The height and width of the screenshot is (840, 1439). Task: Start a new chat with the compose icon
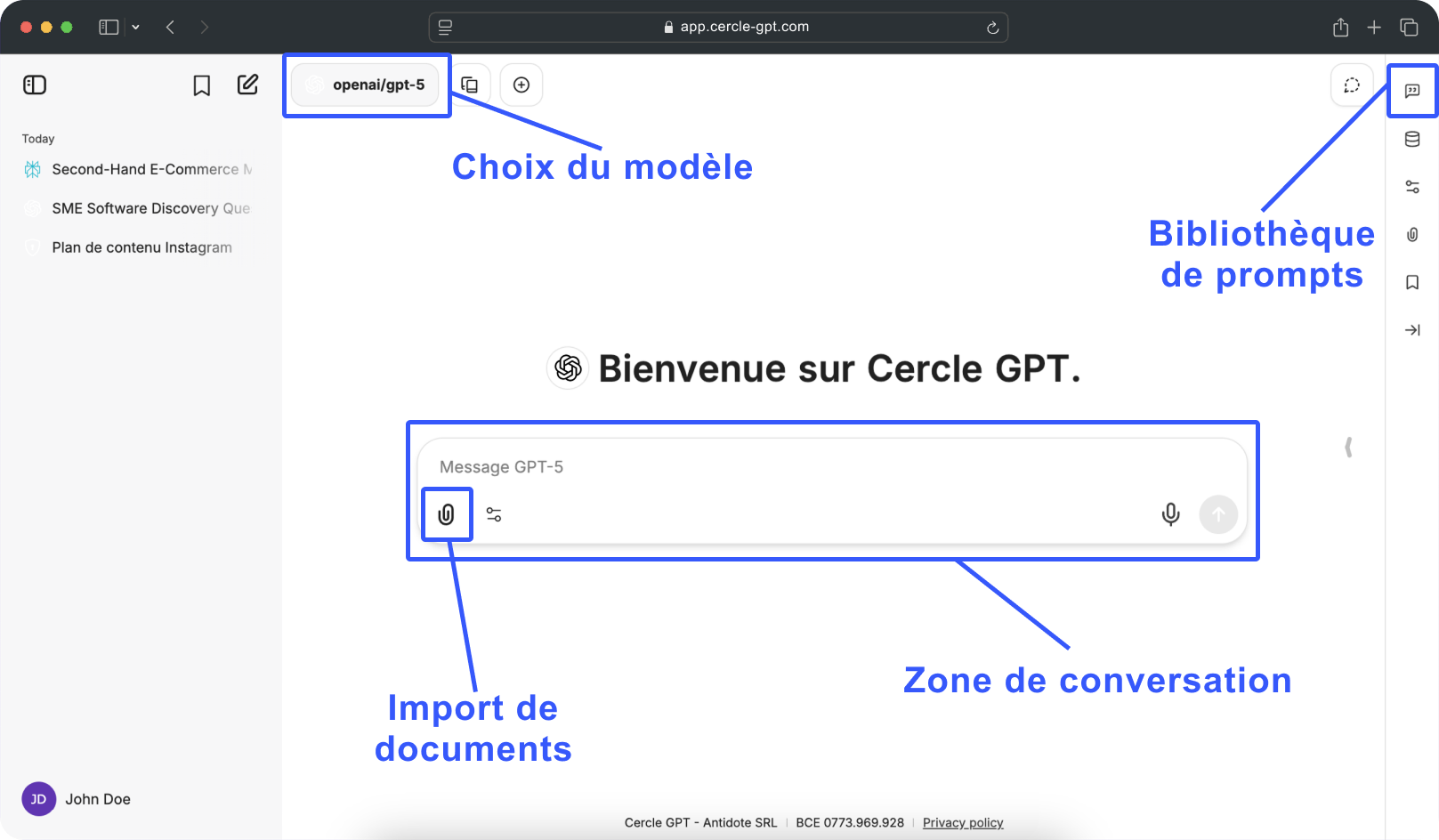point(247,85)
